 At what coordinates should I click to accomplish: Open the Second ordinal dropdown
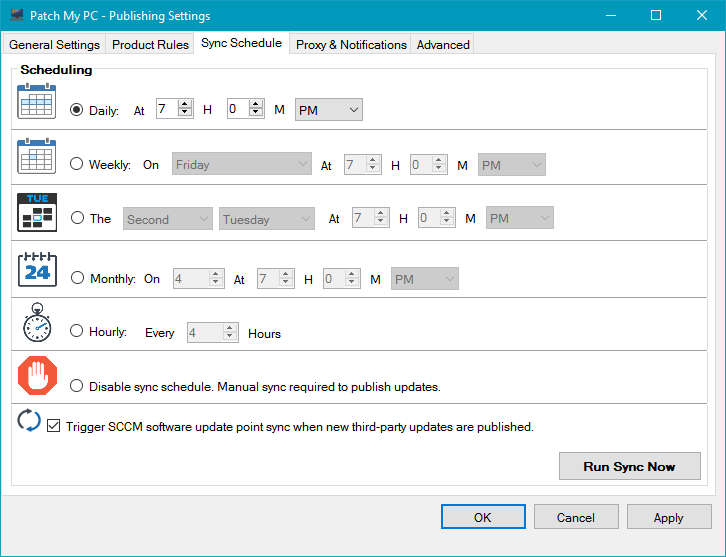tap(168, 219)
